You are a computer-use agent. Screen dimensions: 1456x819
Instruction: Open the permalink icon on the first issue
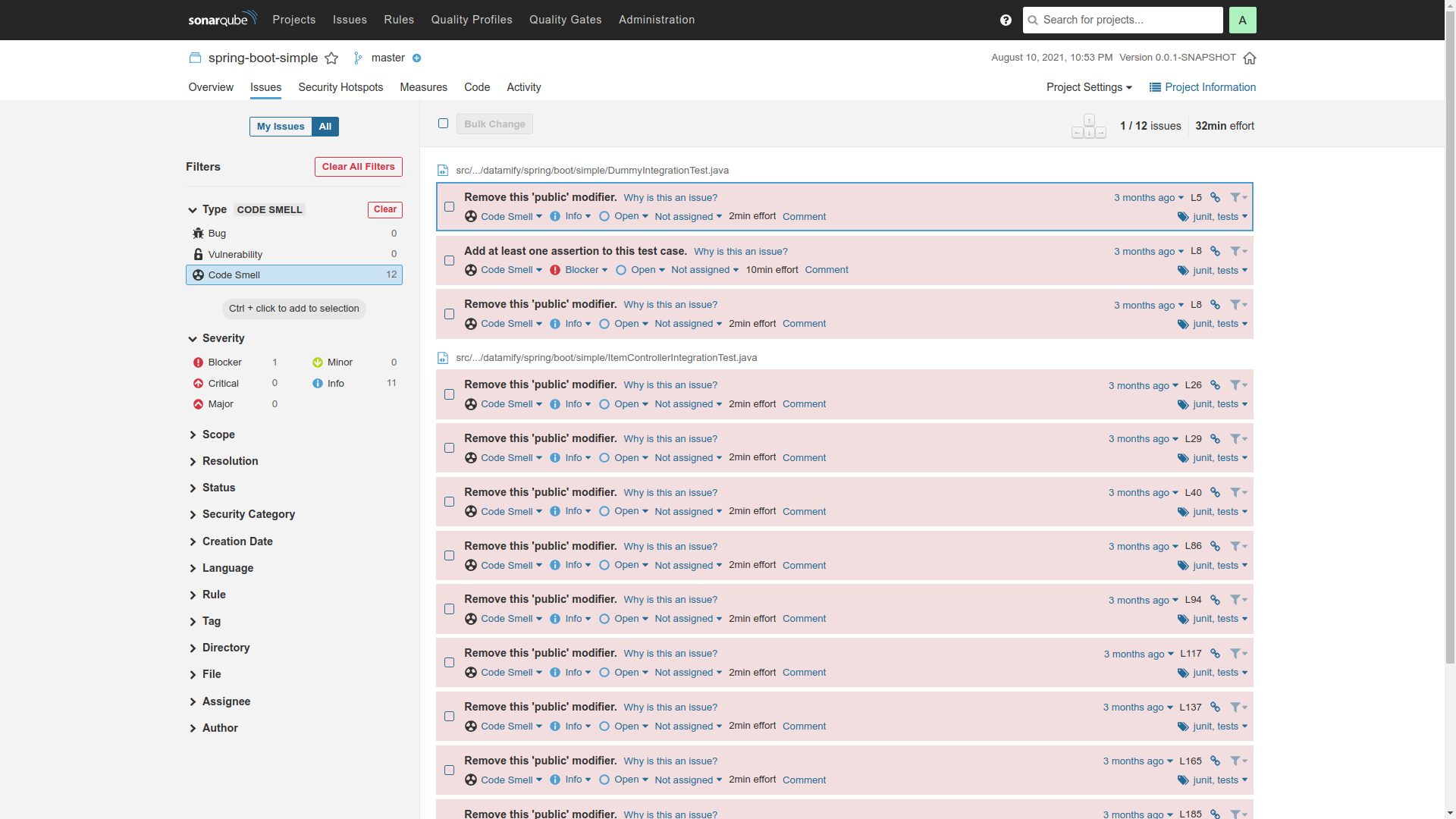click(1215, 197)
